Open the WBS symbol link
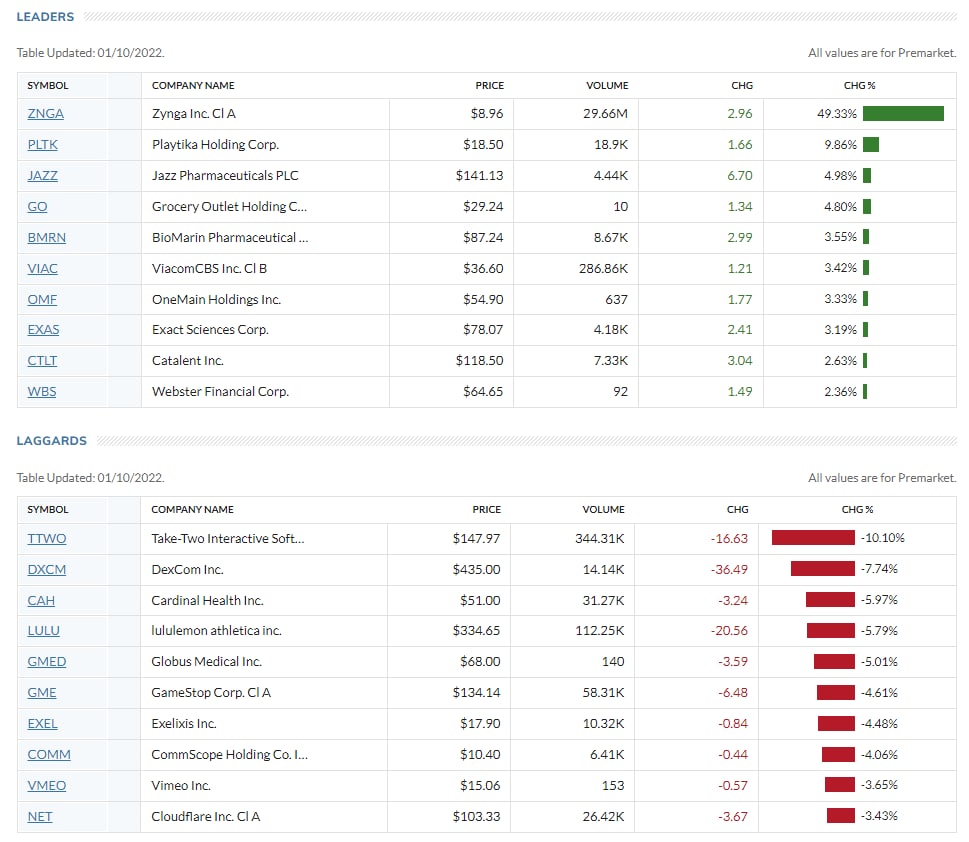The image size is (969, 842). (41, 392)
